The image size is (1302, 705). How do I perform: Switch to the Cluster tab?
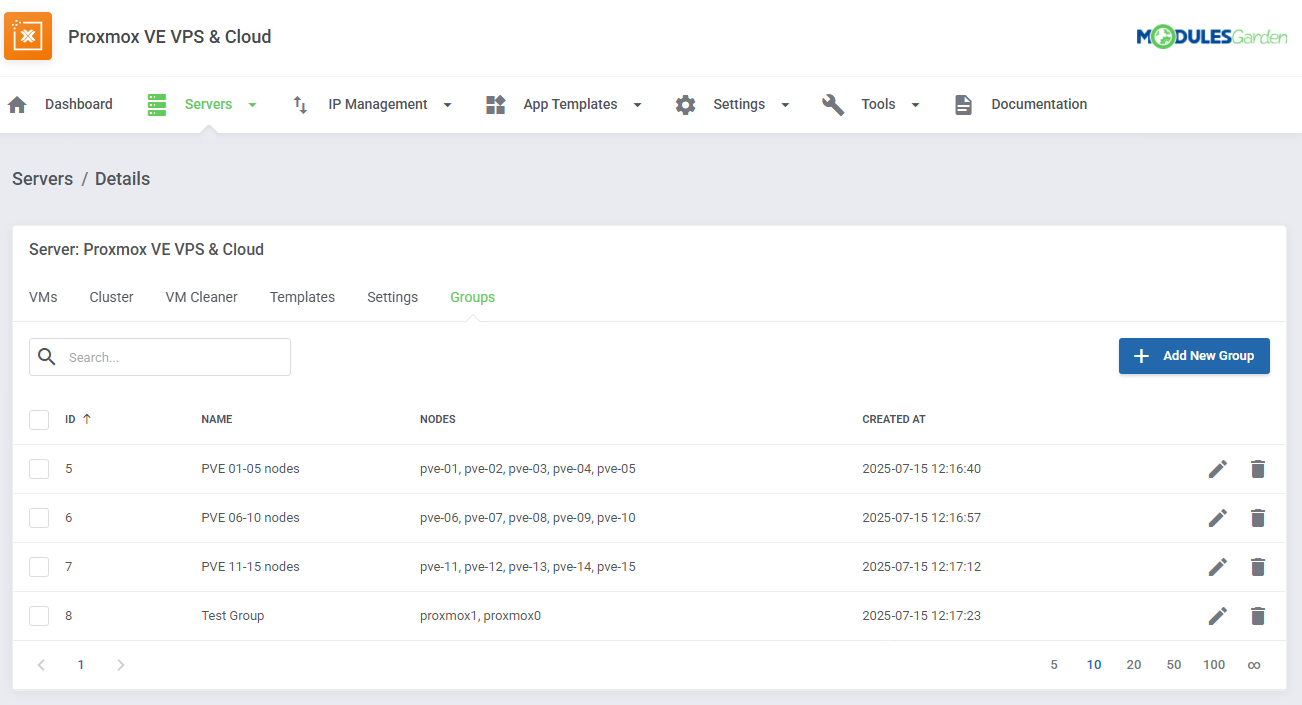[x=111, y=297]
